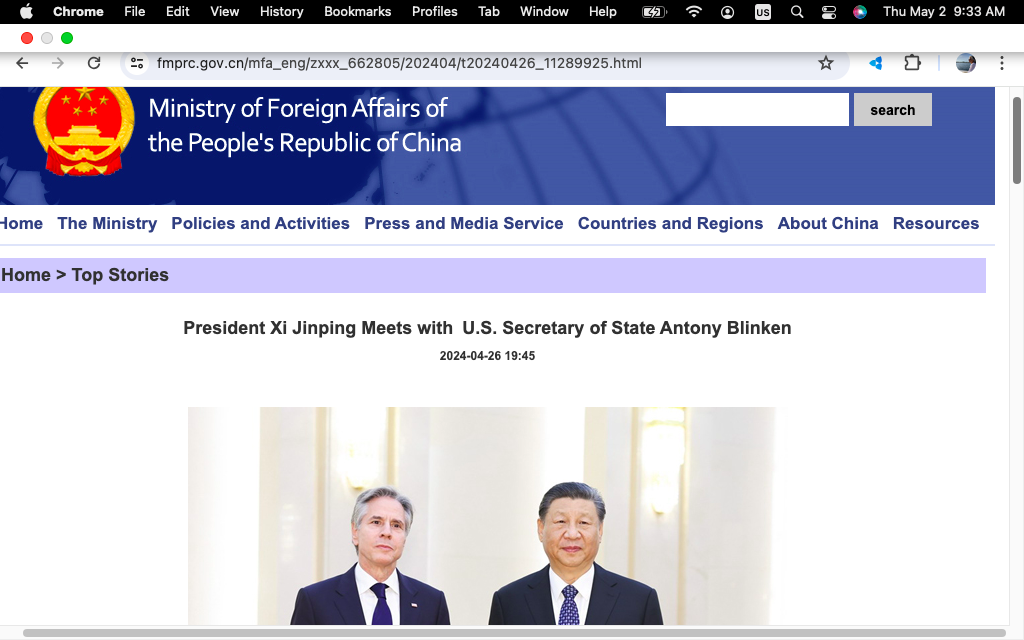Open the Chrome extensions puzzle icon
This screenshot has width=1024, height=640.
pyautogui.click(x=912, y=63)
